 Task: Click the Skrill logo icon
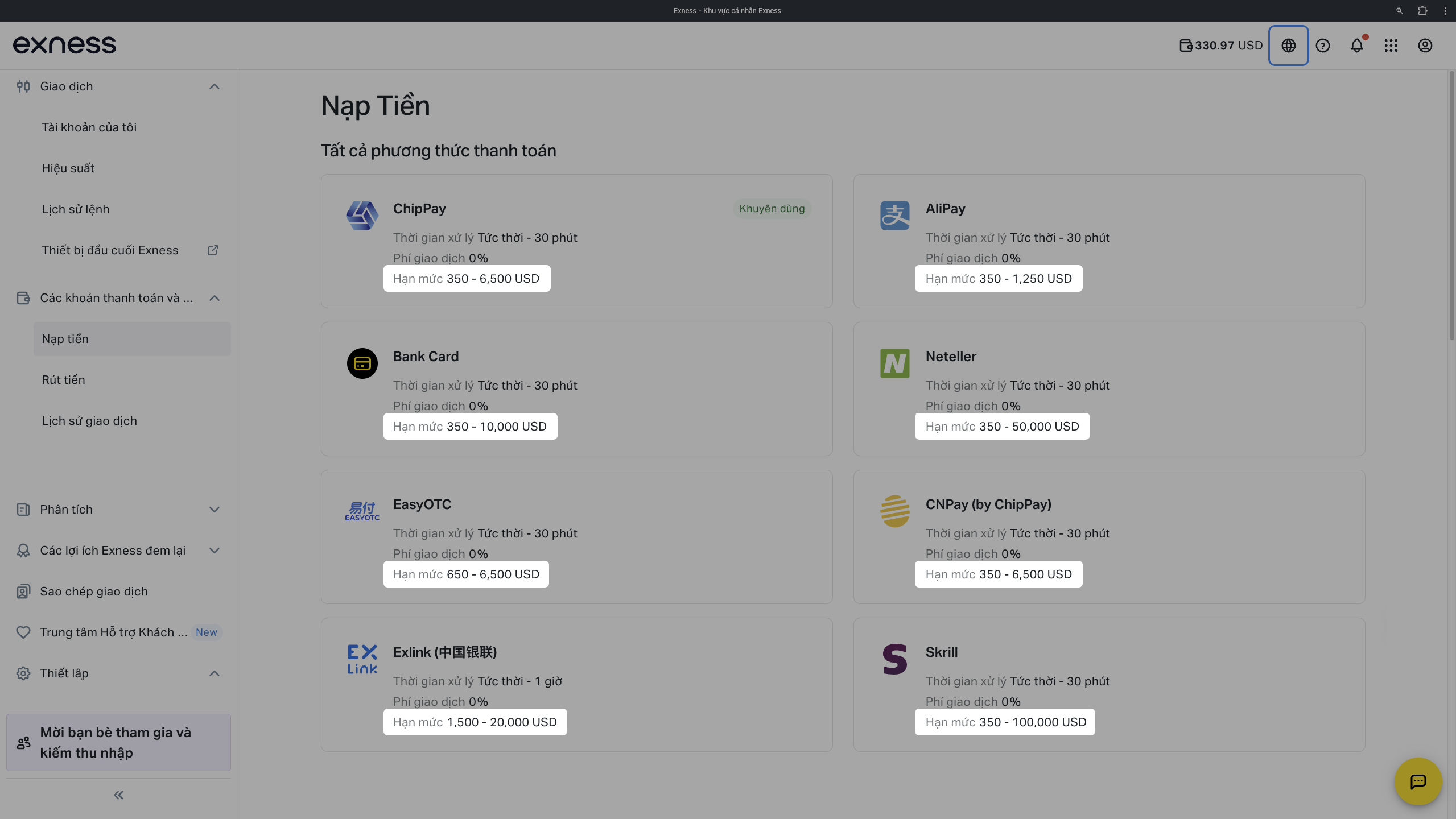coord(895,659)
